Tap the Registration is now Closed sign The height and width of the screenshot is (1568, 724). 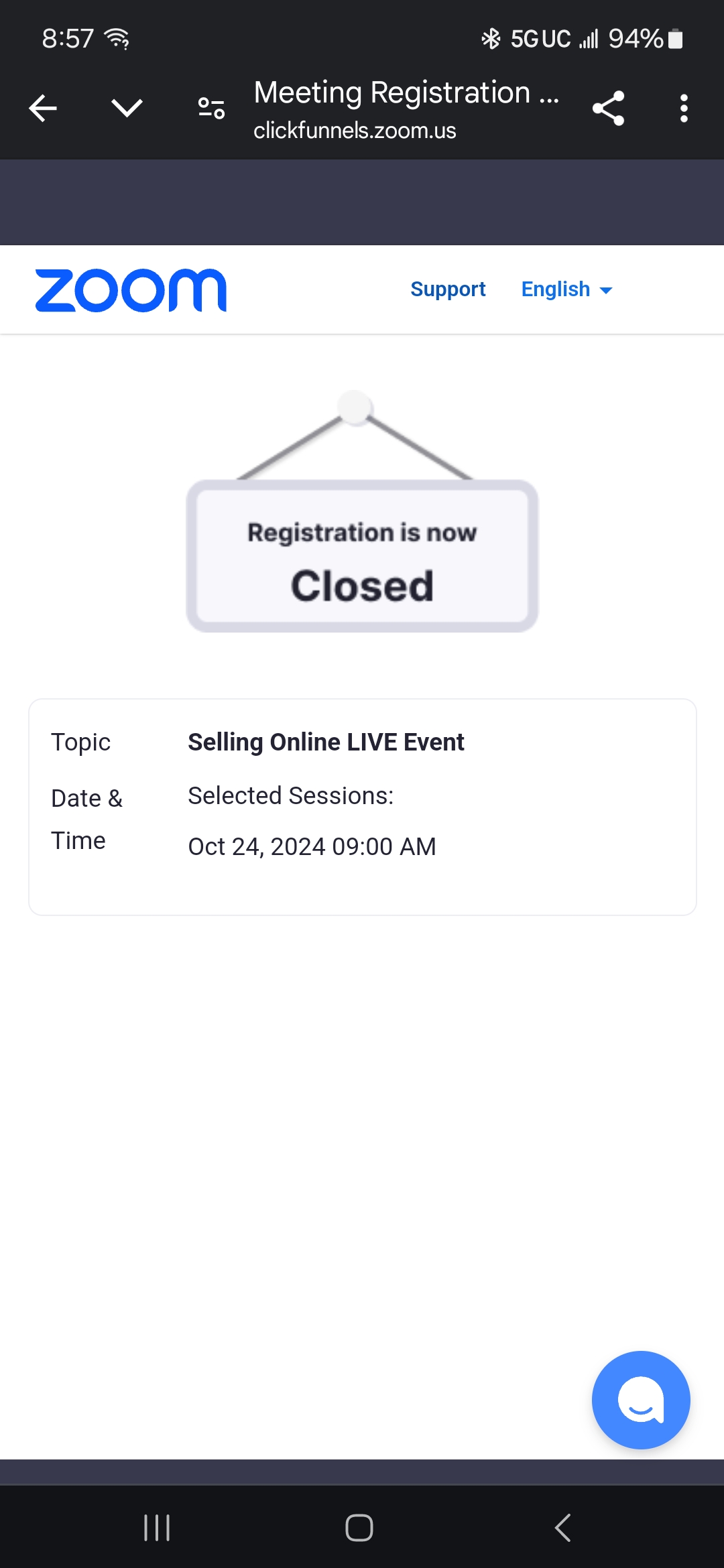tap(362, 556)
